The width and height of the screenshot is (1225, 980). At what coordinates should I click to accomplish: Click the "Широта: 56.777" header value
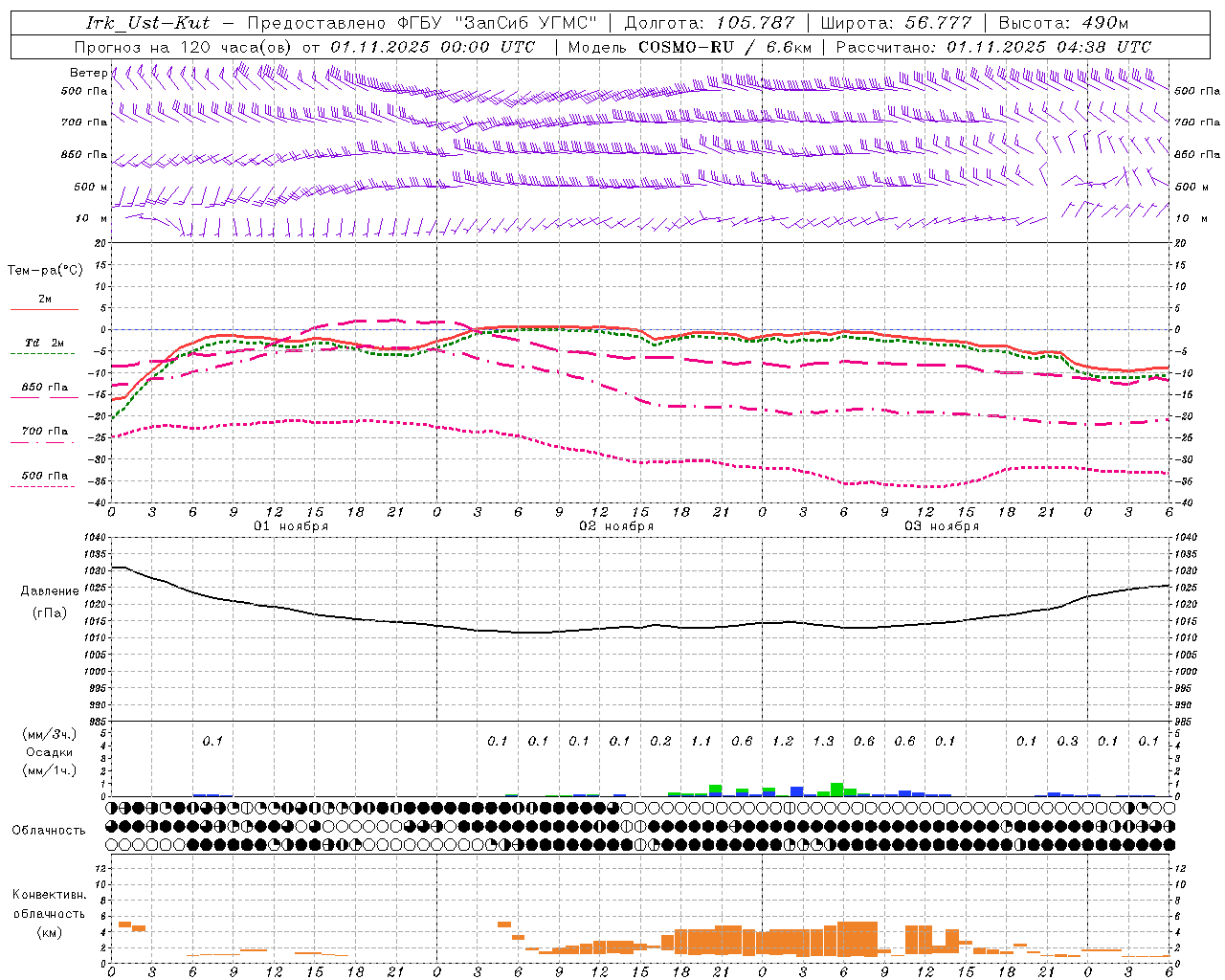[896, 23]
